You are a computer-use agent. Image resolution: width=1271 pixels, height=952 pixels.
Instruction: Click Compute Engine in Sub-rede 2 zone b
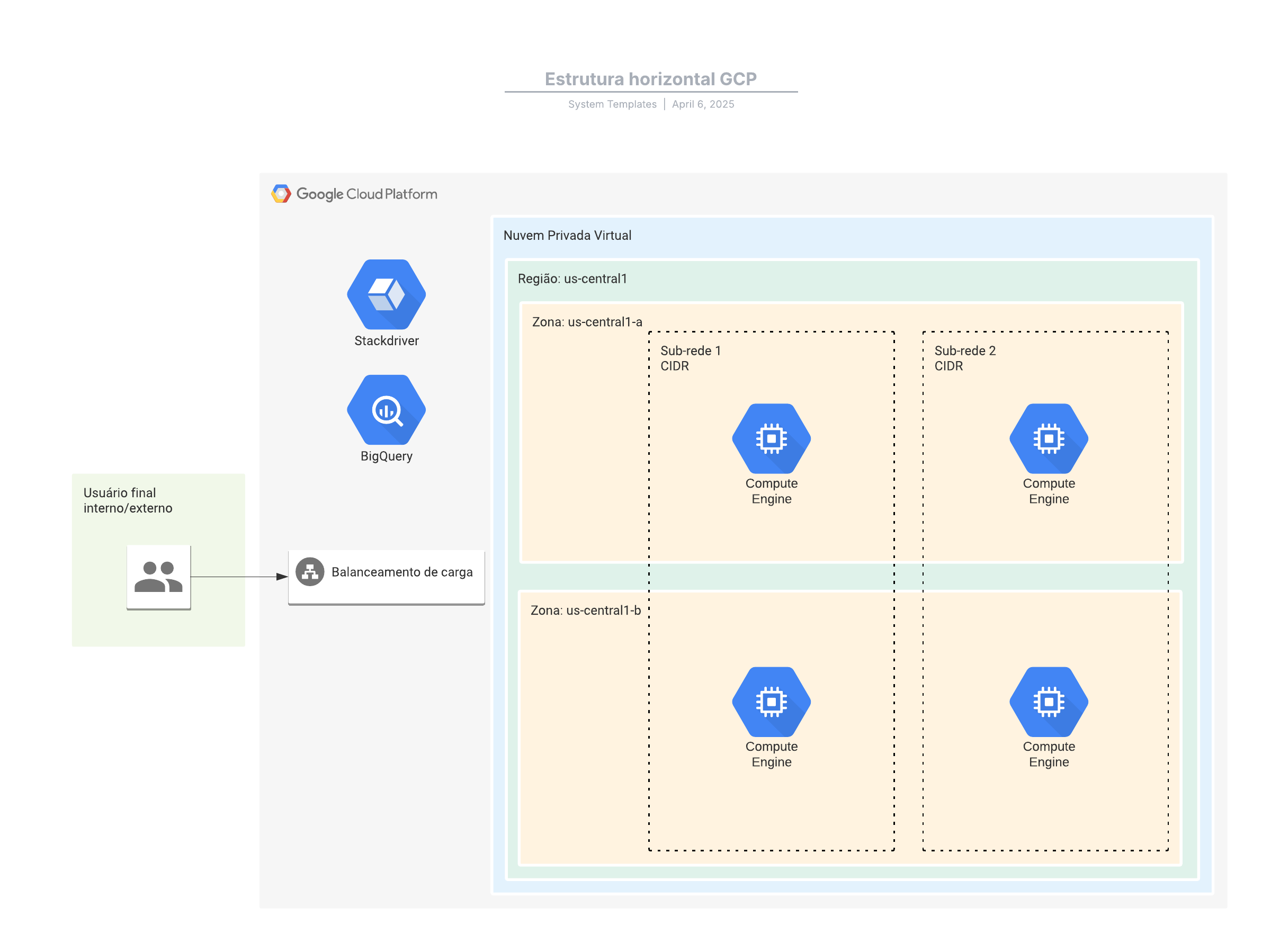tap(1048, 702)
